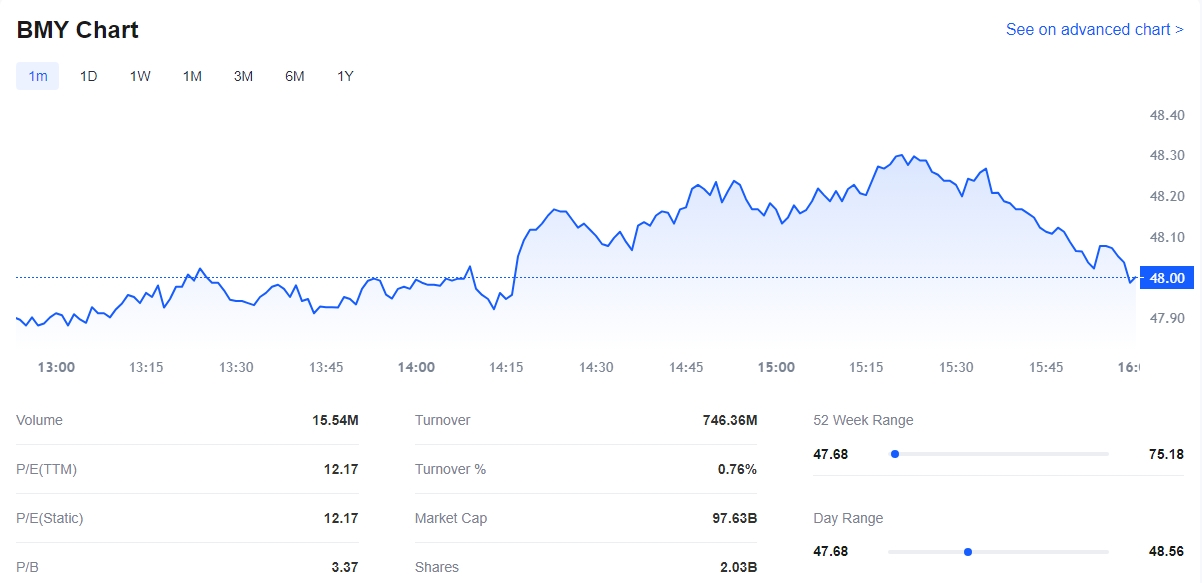
Task: Click the BMY Chart heading
Action: point(78,30)
